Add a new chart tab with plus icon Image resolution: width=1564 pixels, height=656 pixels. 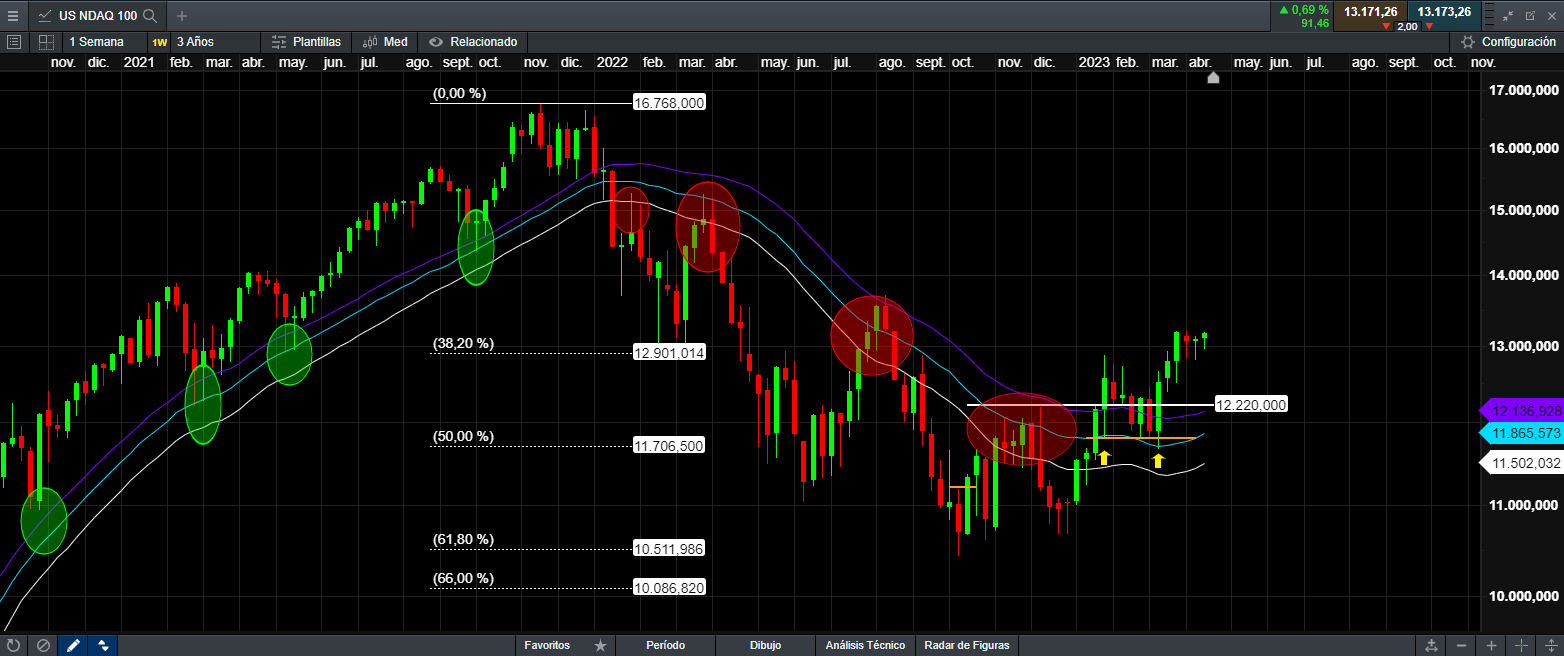[182, 16]
